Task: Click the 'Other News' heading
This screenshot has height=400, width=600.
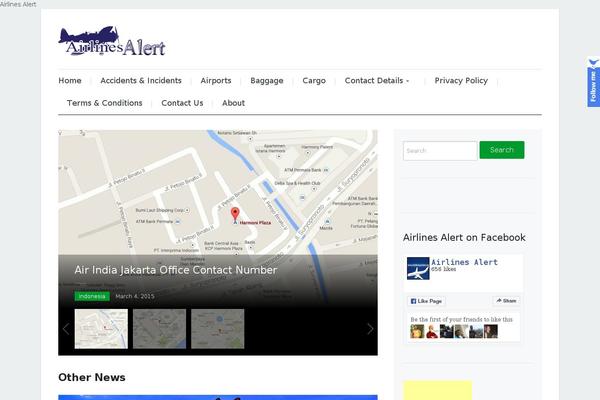Action: pyautogui.click(x=92, y=377)
